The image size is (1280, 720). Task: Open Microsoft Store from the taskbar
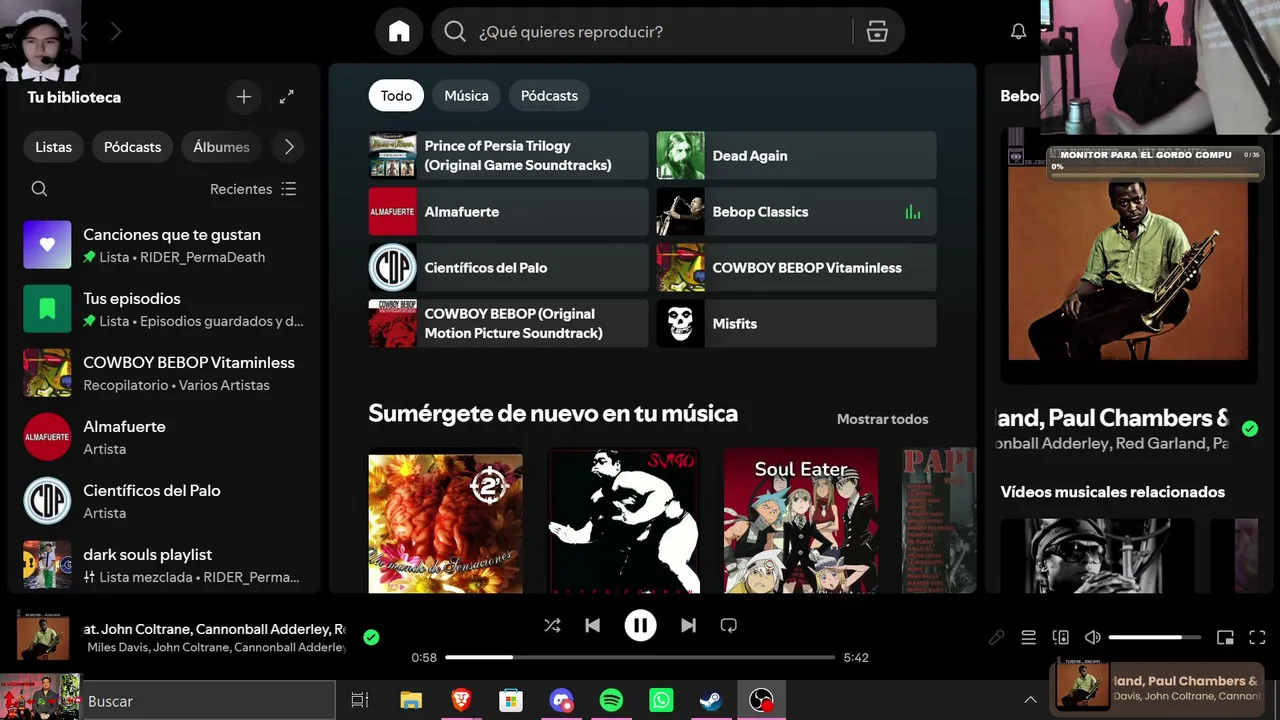point(511,701)
